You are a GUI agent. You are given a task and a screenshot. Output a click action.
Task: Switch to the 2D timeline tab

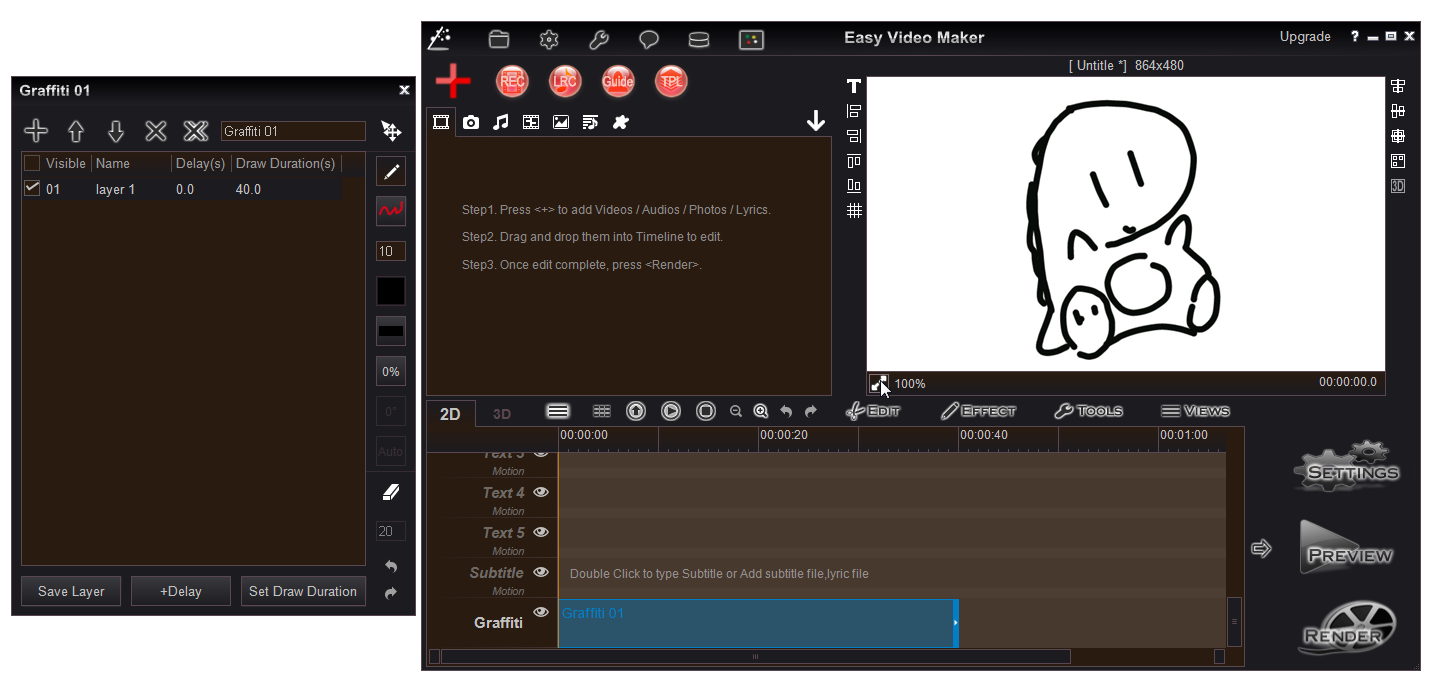pyautogui.click(x=451, y=414)
